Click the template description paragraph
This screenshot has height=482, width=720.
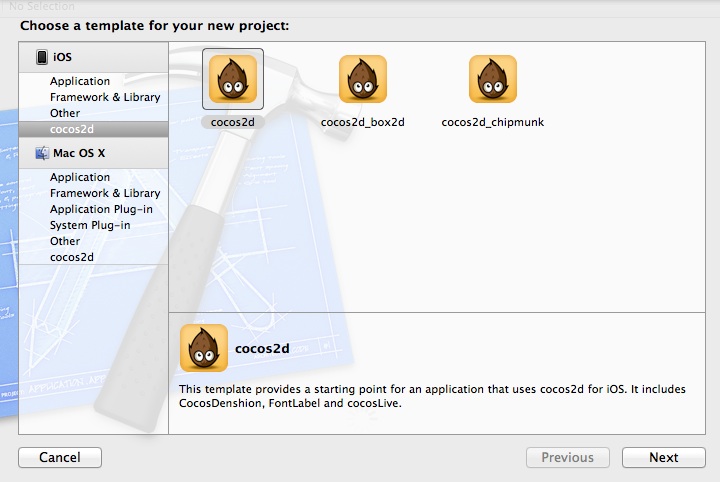432,396
